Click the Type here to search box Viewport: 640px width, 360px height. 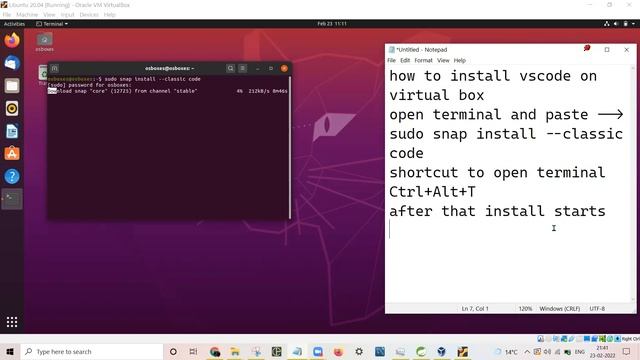[92, 351]
